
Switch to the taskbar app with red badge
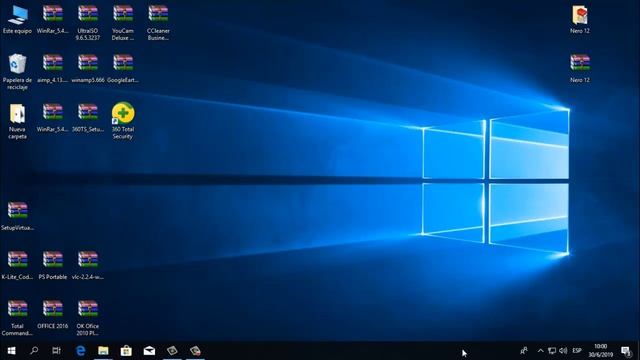195,351
